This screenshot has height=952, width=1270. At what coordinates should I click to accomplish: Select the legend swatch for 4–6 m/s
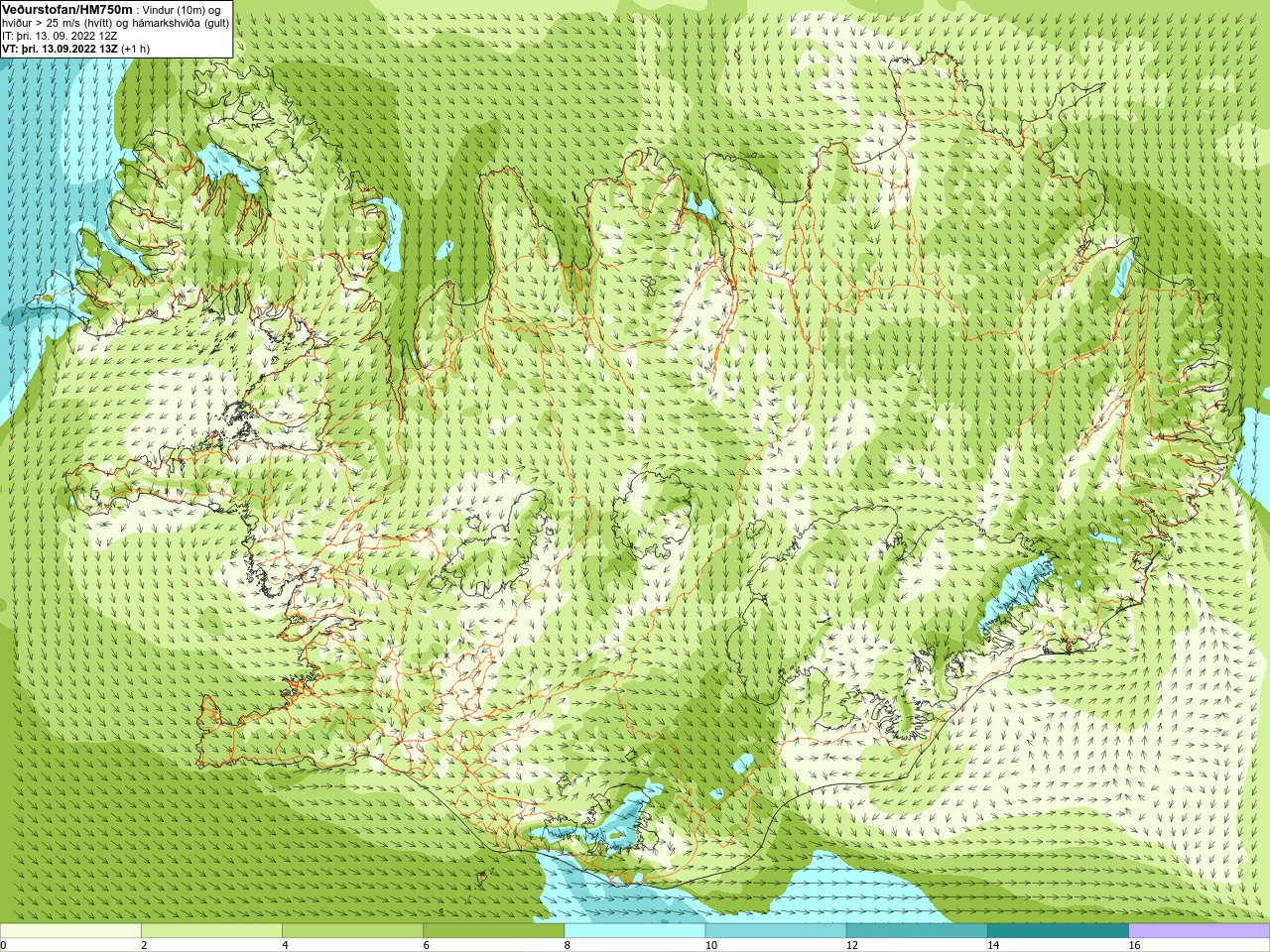point(352,931)
